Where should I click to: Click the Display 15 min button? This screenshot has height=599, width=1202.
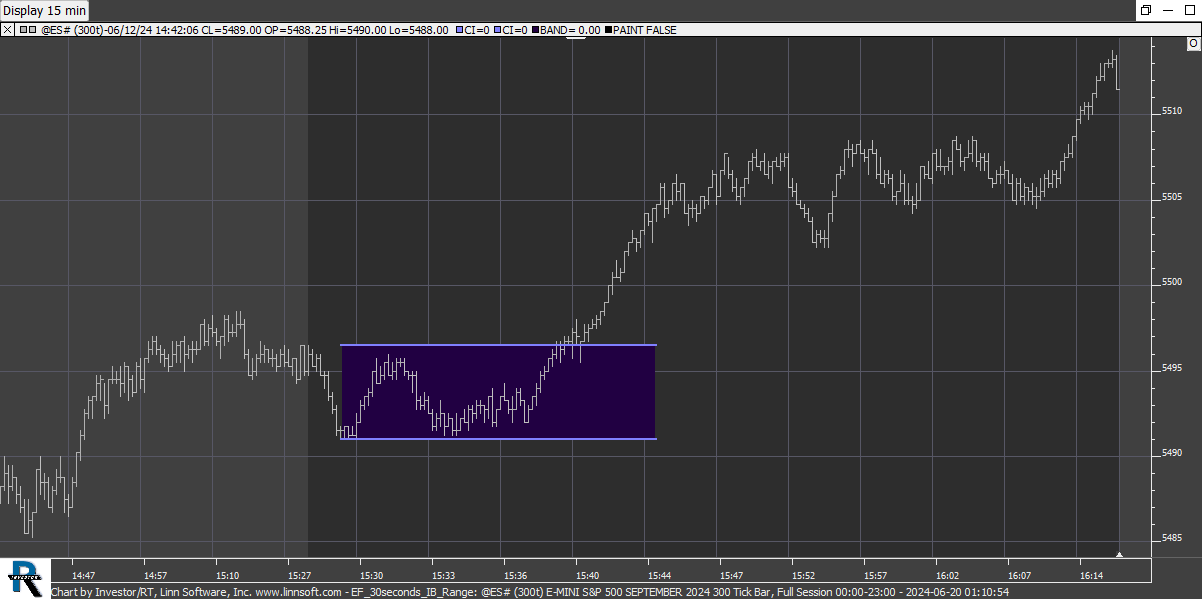click(x=46, y=10)
